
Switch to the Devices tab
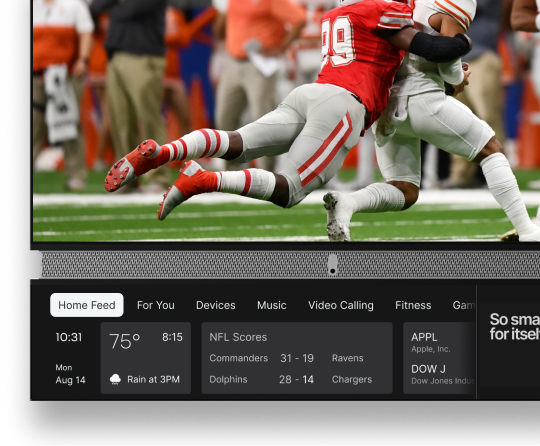point(216,305)
